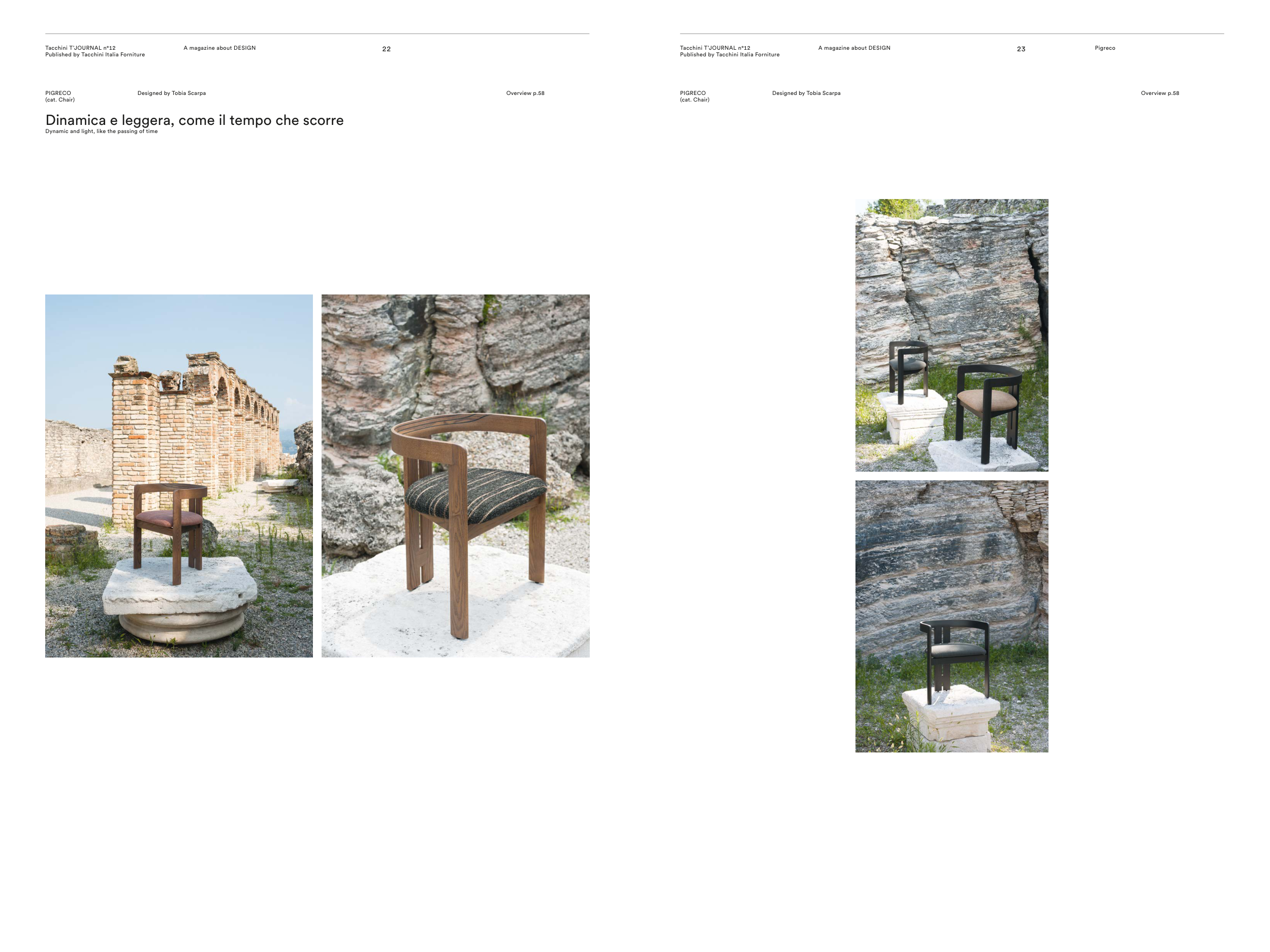1270x952 pixels.
Task: Click 'Pigreco' section label in right header
Action: (1105, 48)
